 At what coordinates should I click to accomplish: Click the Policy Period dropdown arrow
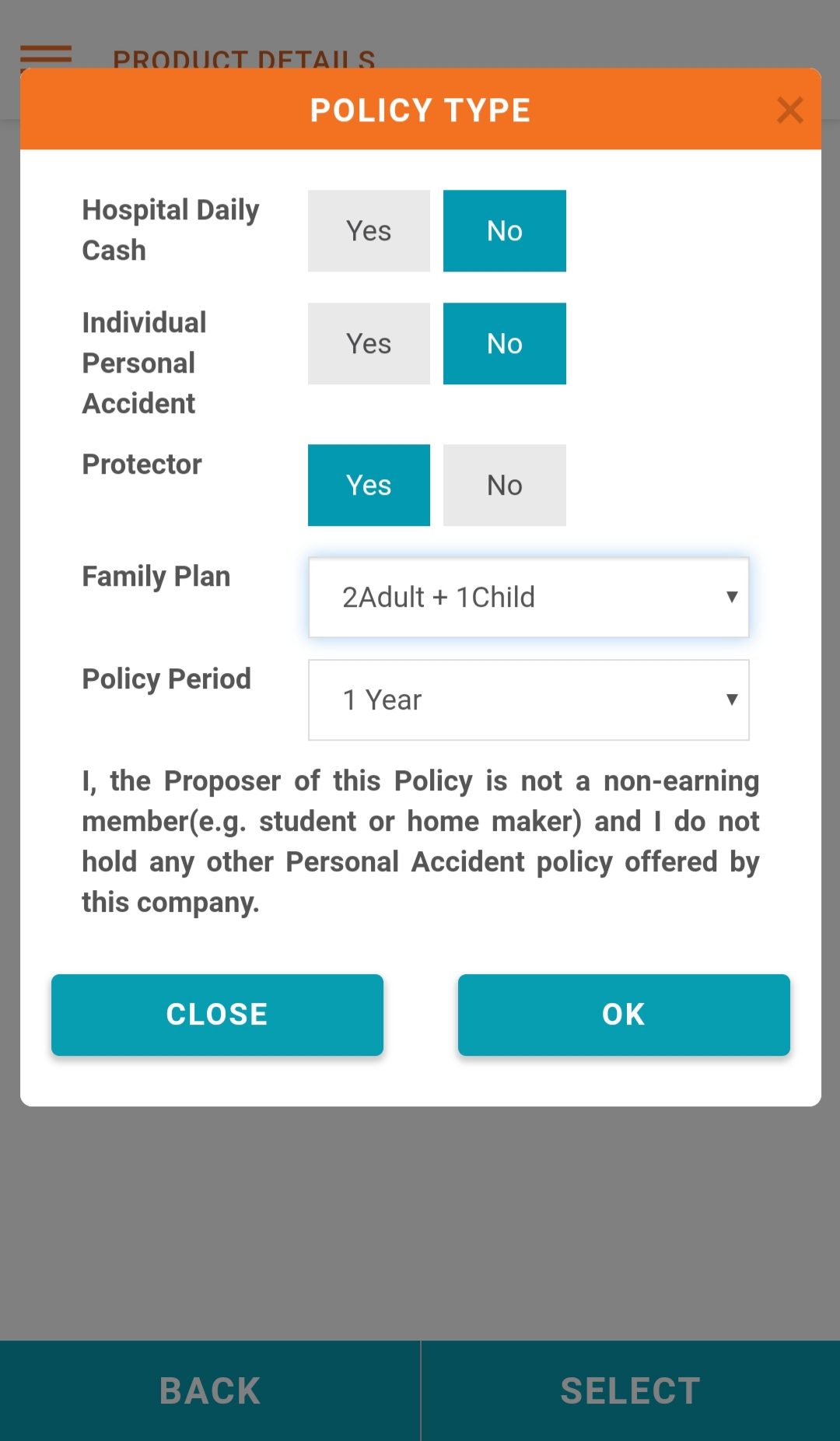[731, 700]
